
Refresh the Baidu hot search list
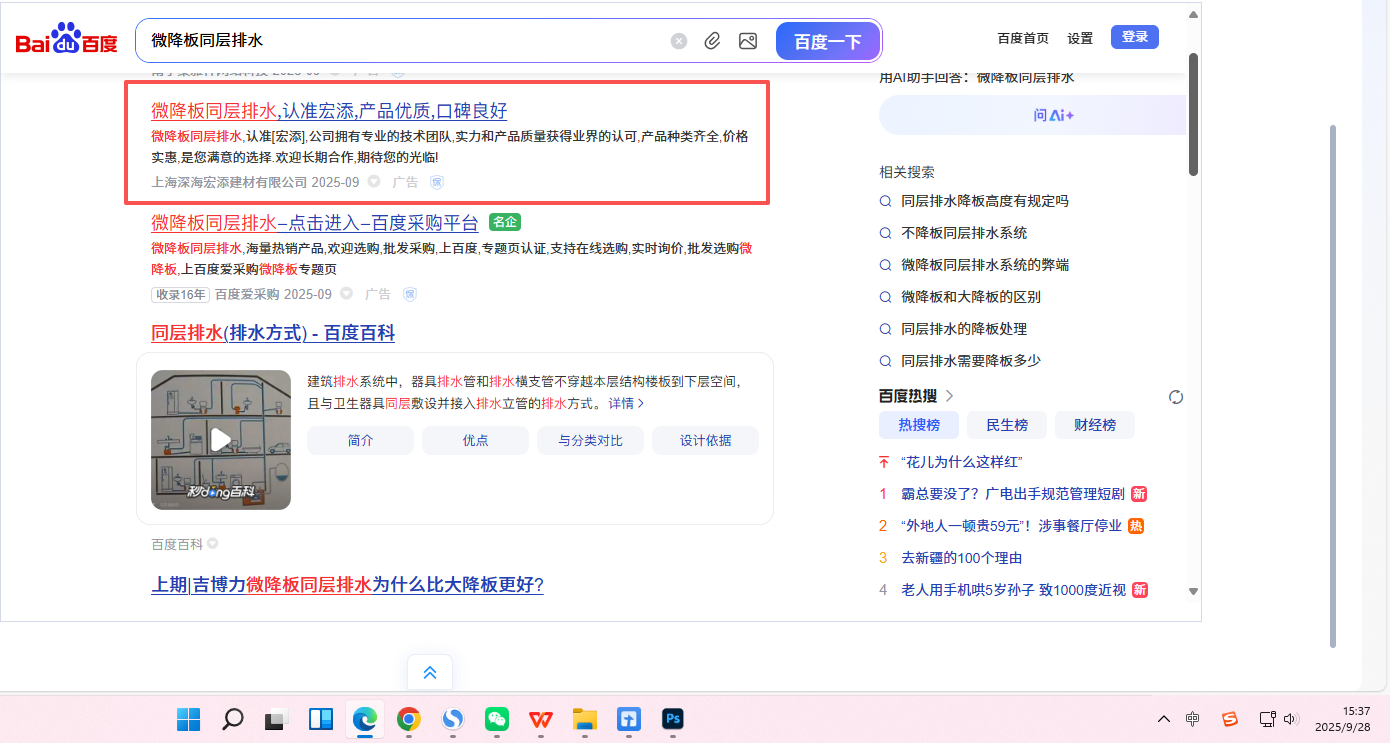pyautogui.click(x=1176, y=397)
